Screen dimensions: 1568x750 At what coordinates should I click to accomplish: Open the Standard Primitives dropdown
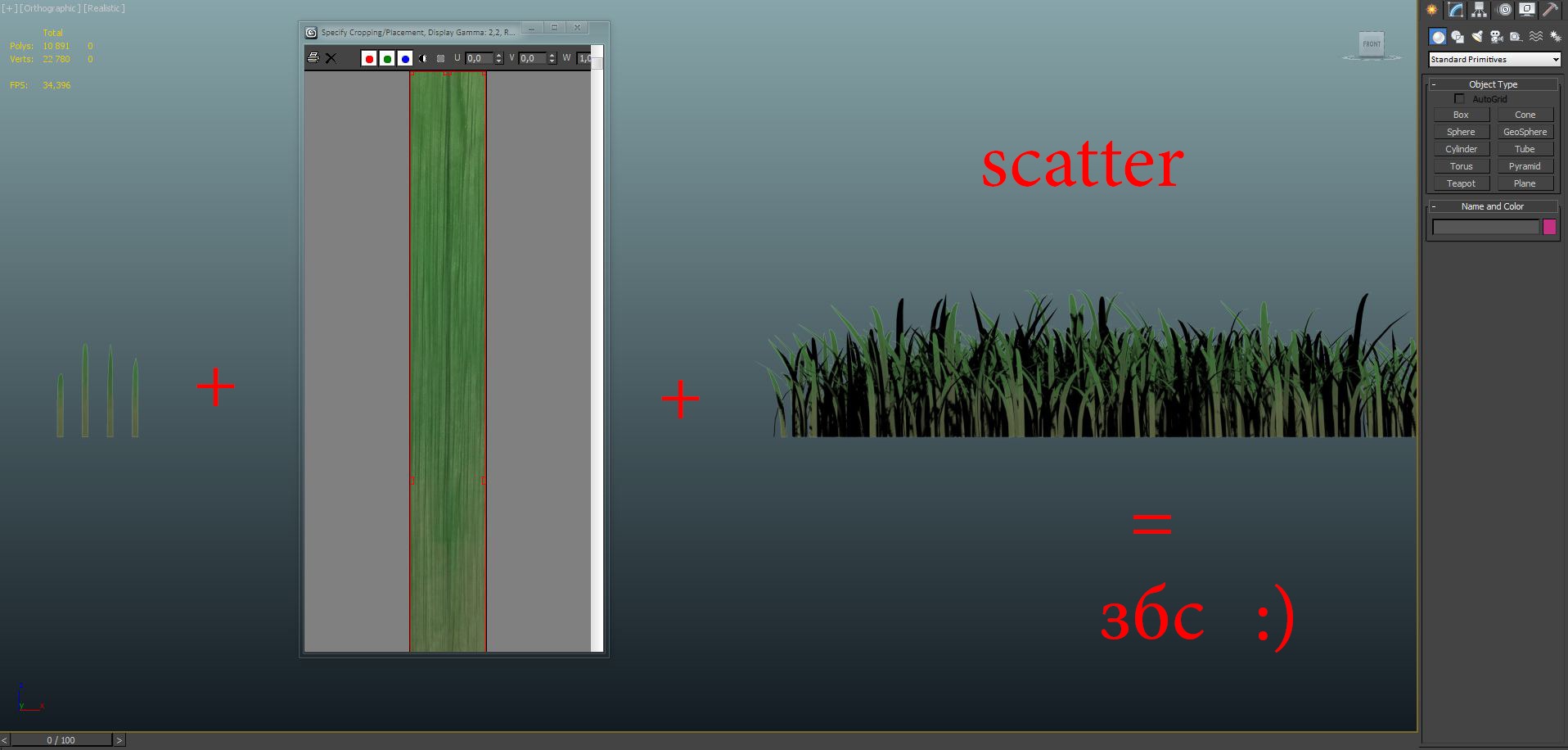coord(1494,60)
